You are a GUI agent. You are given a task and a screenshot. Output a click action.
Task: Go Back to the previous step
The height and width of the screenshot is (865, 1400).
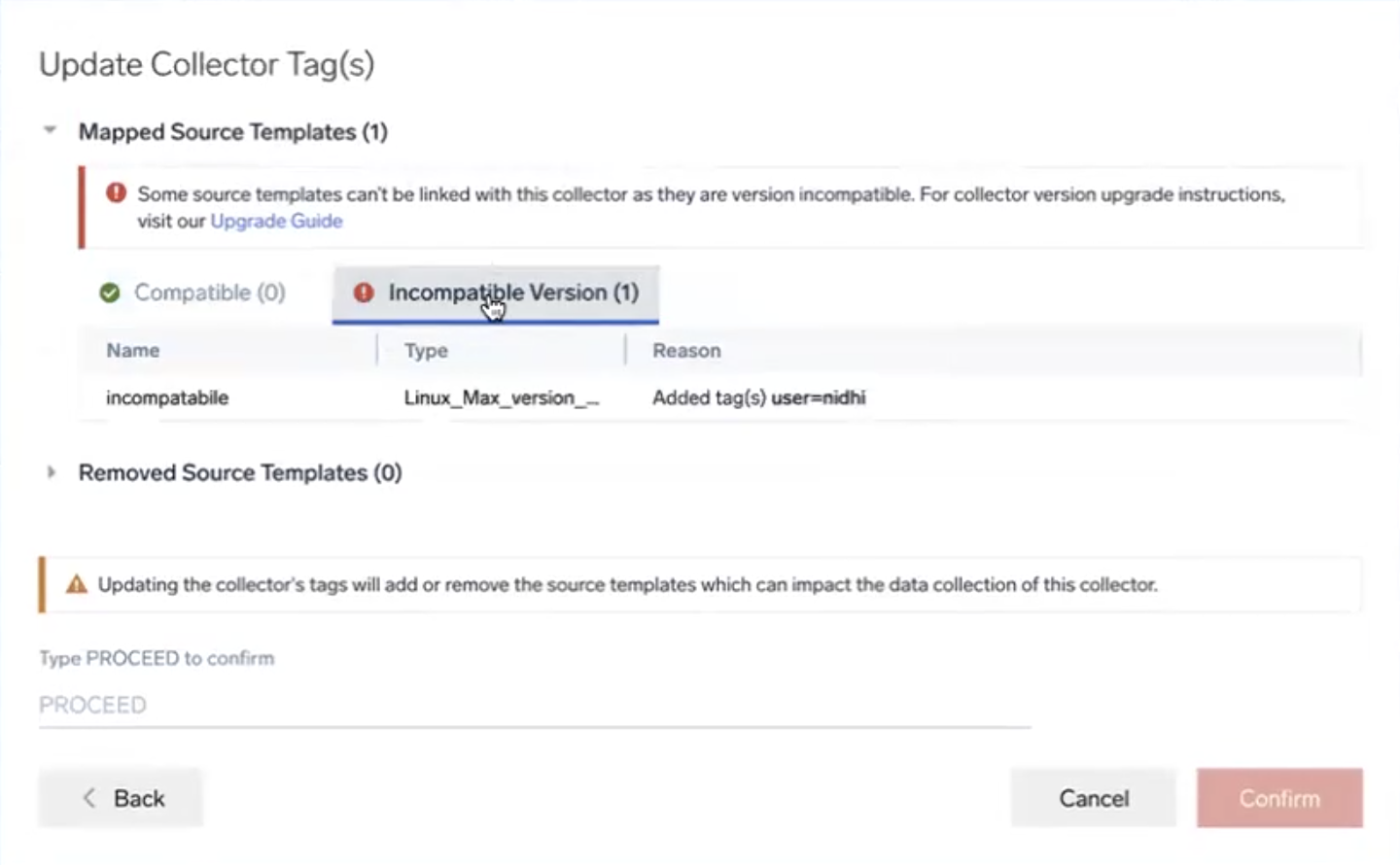[x=121, y=798]
